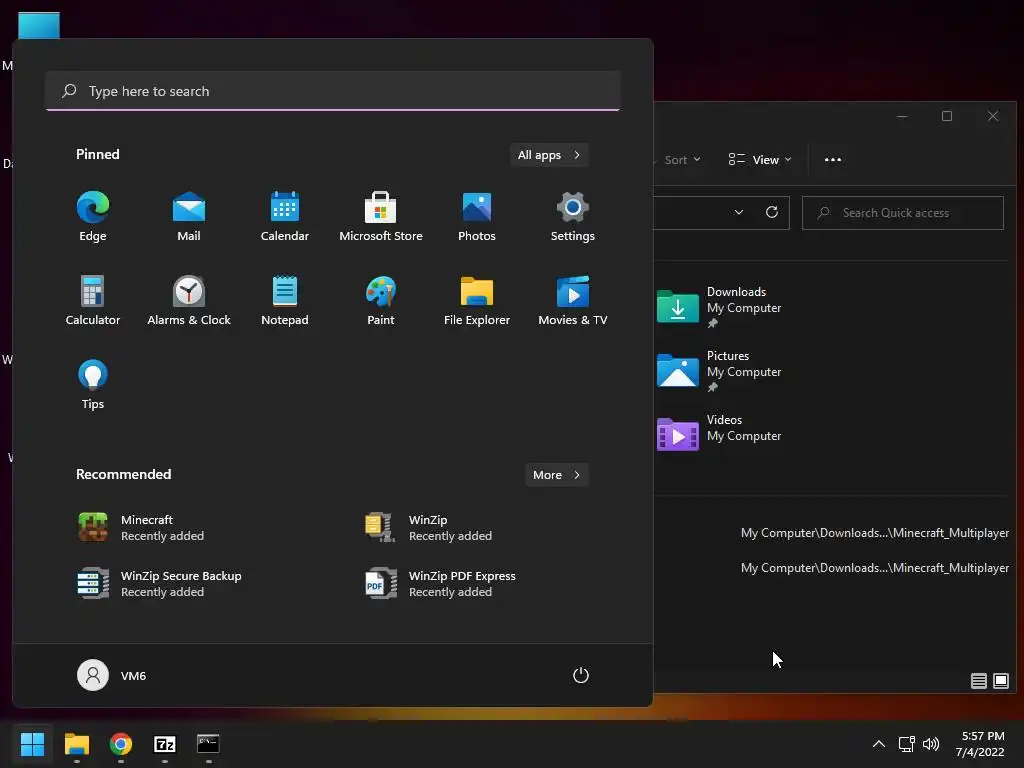Viewport: 1024px width, 768px height.
Task: Launch Notepad from Start menu
Action: coord(285,300)
